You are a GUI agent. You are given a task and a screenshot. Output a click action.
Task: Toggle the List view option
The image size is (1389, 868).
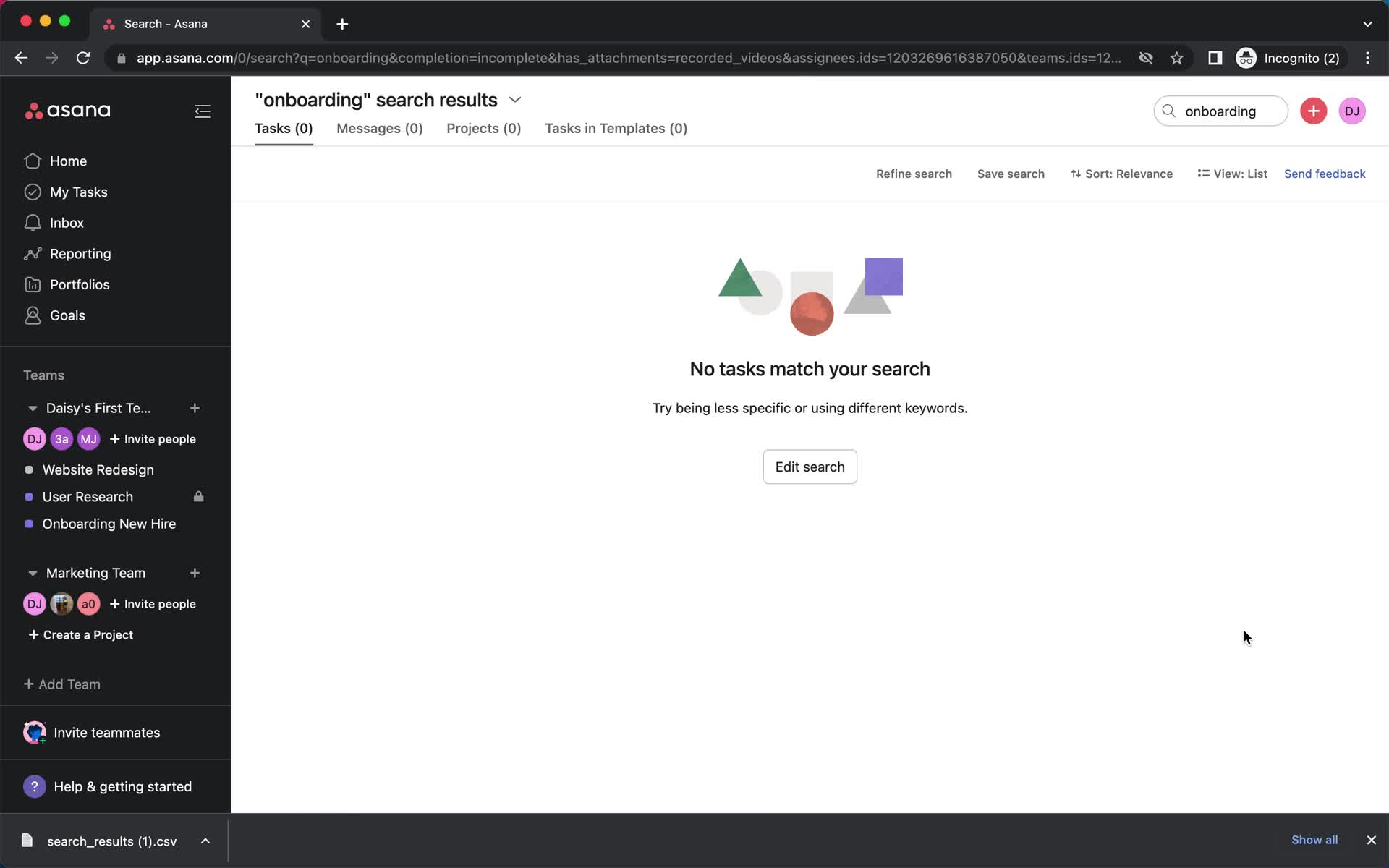pyautogui.click(x=1233, y=173)
